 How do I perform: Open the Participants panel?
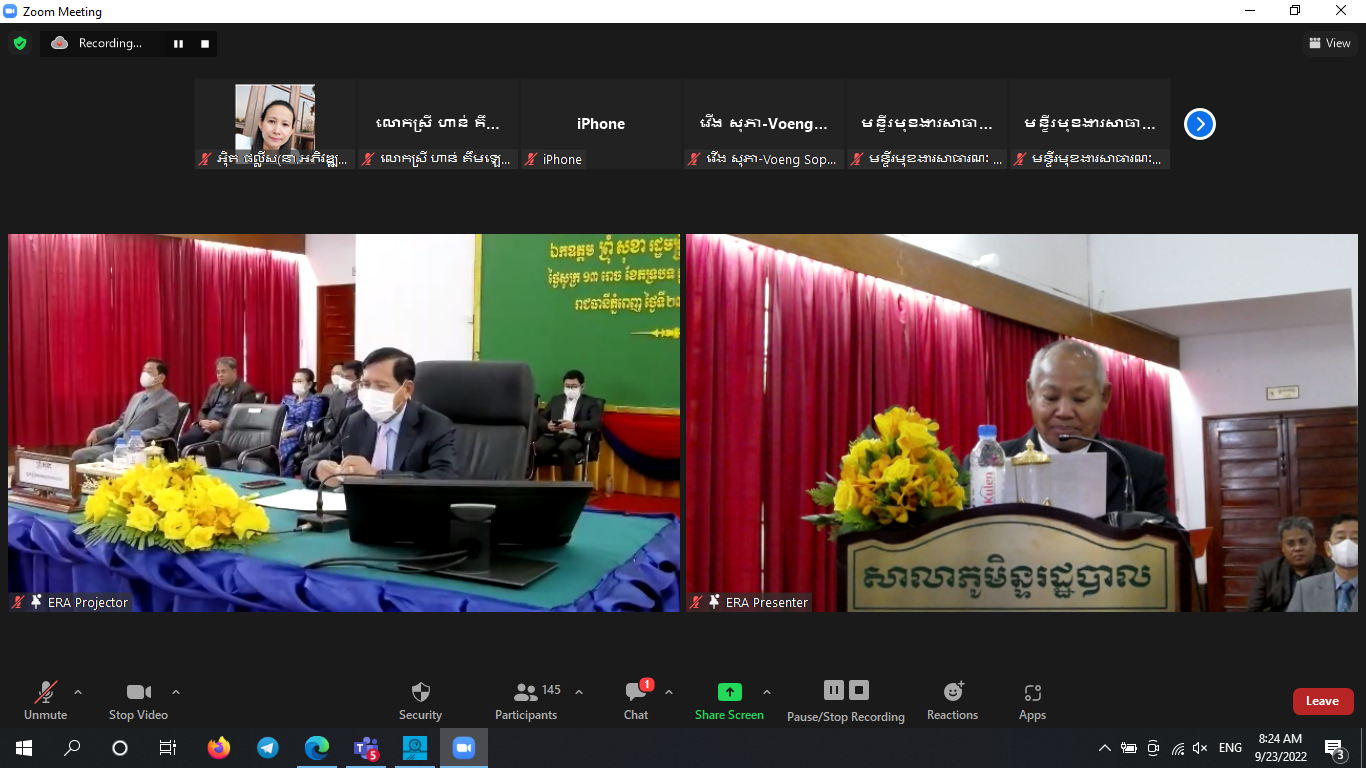[526, 700]
